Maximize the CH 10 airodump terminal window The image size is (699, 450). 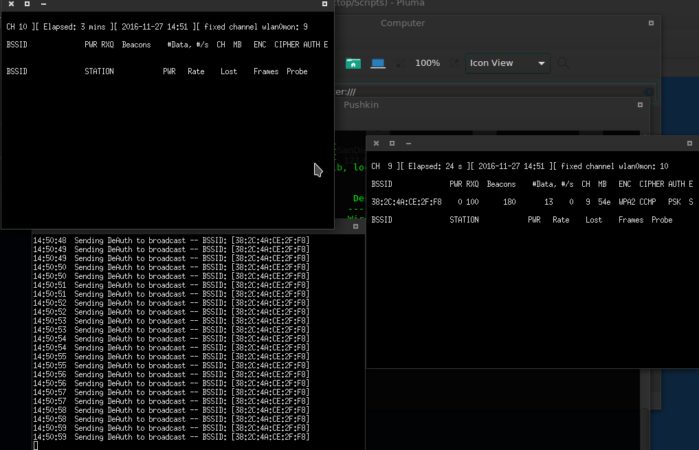26,5
